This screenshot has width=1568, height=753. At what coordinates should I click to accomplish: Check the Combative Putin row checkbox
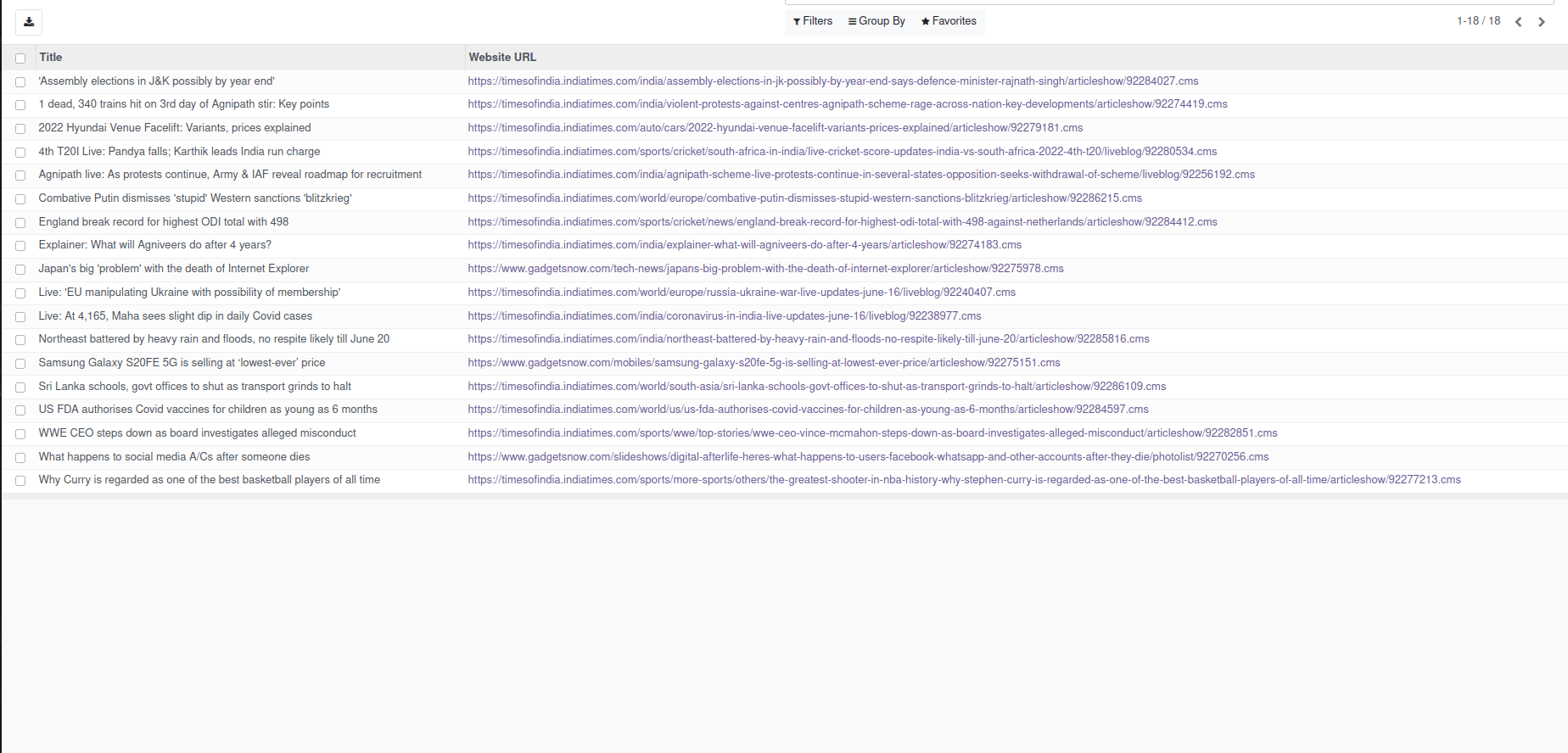click(x=20, y=199)
